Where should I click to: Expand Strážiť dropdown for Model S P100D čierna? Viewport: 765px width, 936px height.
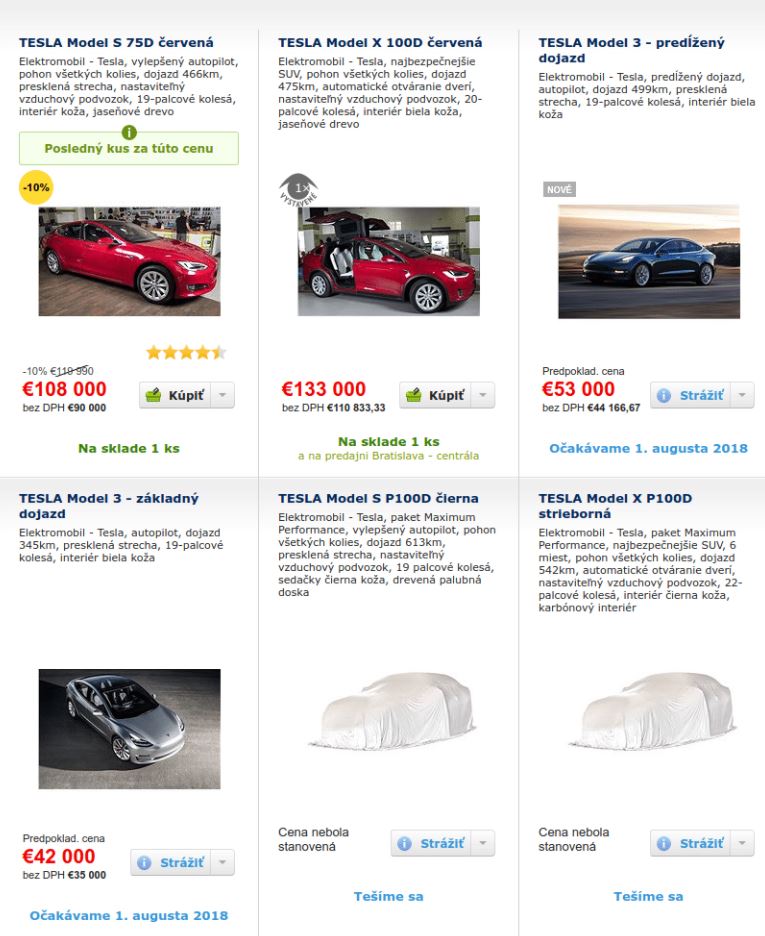[483, 843]
